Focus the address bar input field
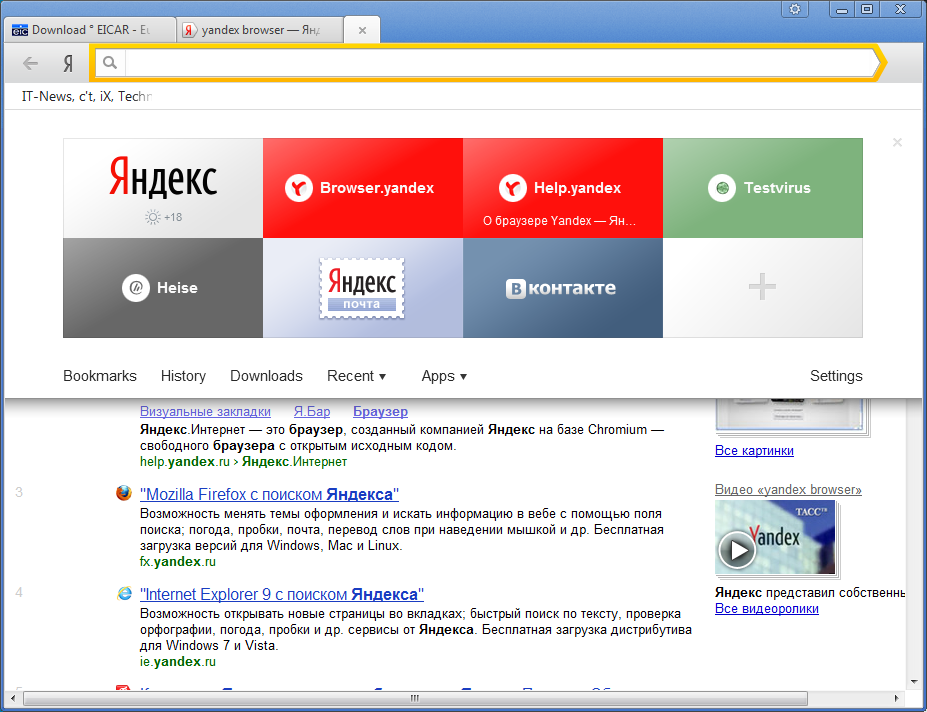927x712 pixels. coord(500,62)
